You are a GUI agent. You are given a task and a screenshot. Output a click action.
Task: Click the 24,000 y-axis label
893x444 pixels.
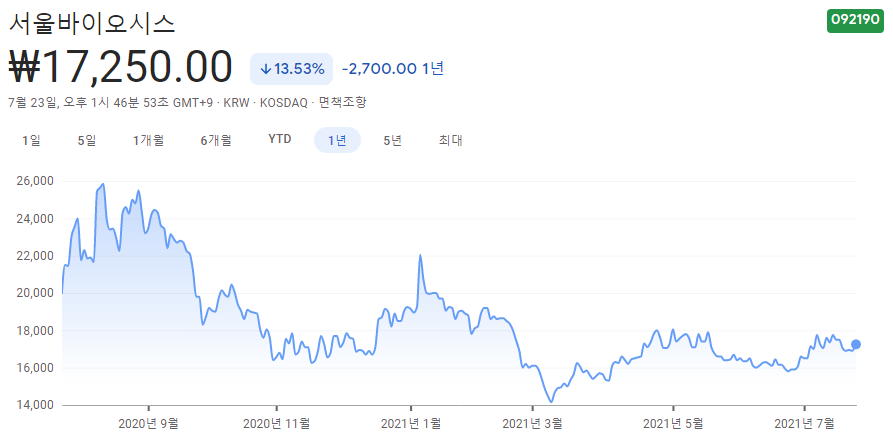(36, 219)
